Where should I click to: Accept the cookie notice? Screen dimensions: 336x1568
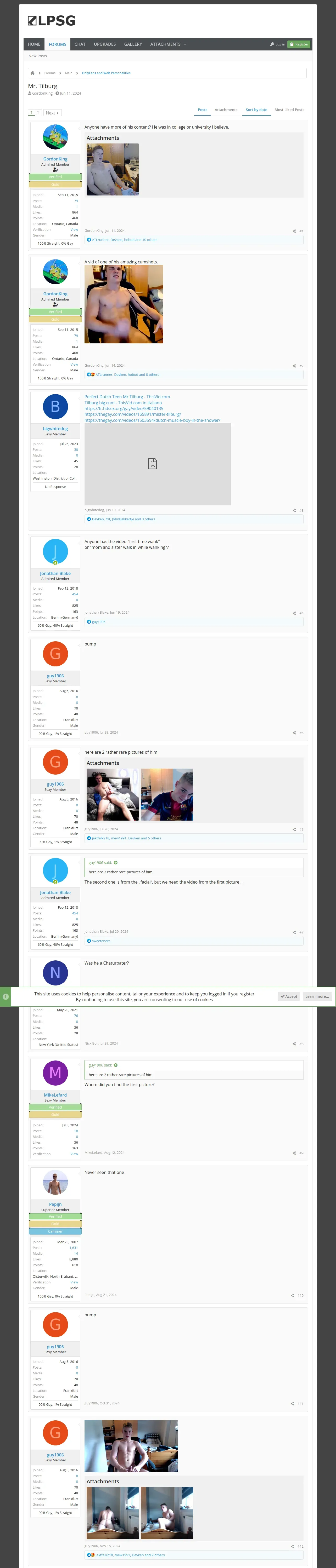pos(289,996)
